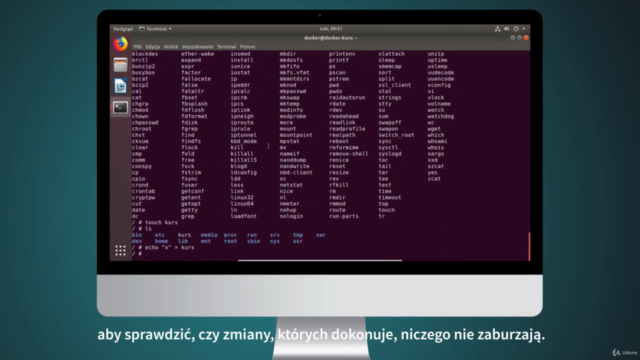Image resolution: width=640 pixels, height=360 pixels.
Task: Click 'run-parts' in the command list
Action: (344, 216)
